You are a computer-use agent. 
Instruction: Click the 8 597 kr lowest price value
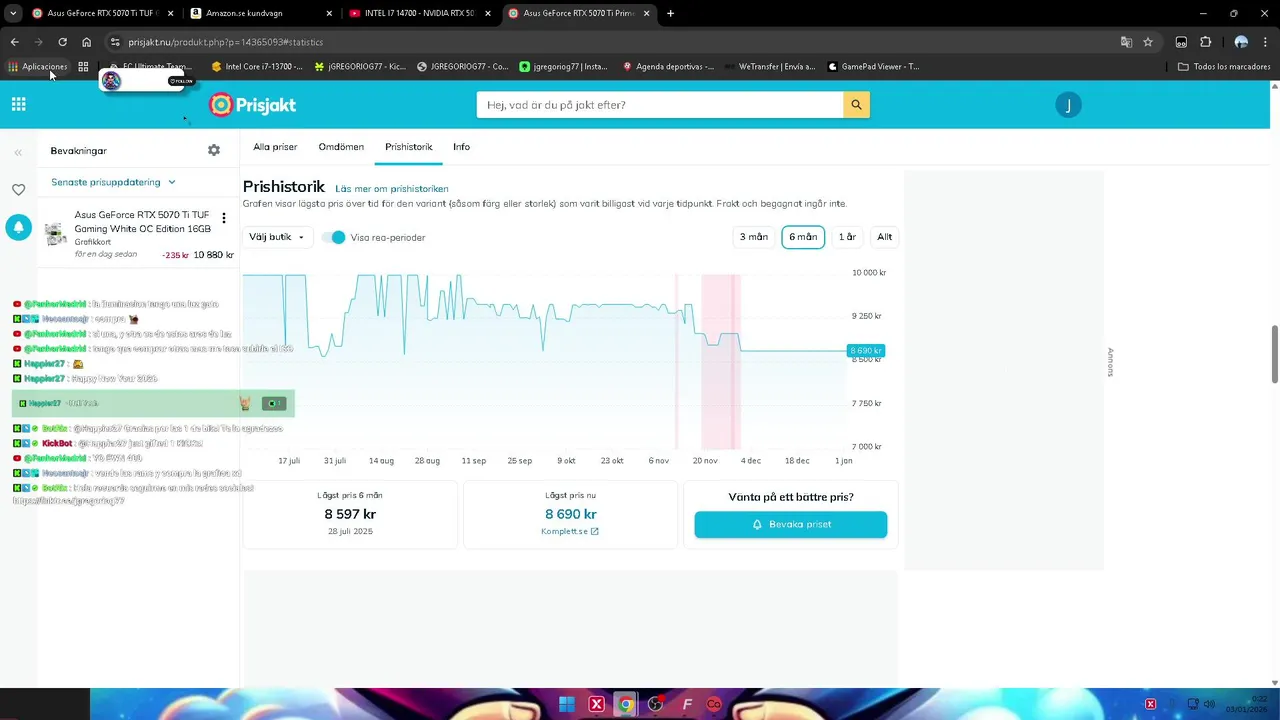coord(350,514)
